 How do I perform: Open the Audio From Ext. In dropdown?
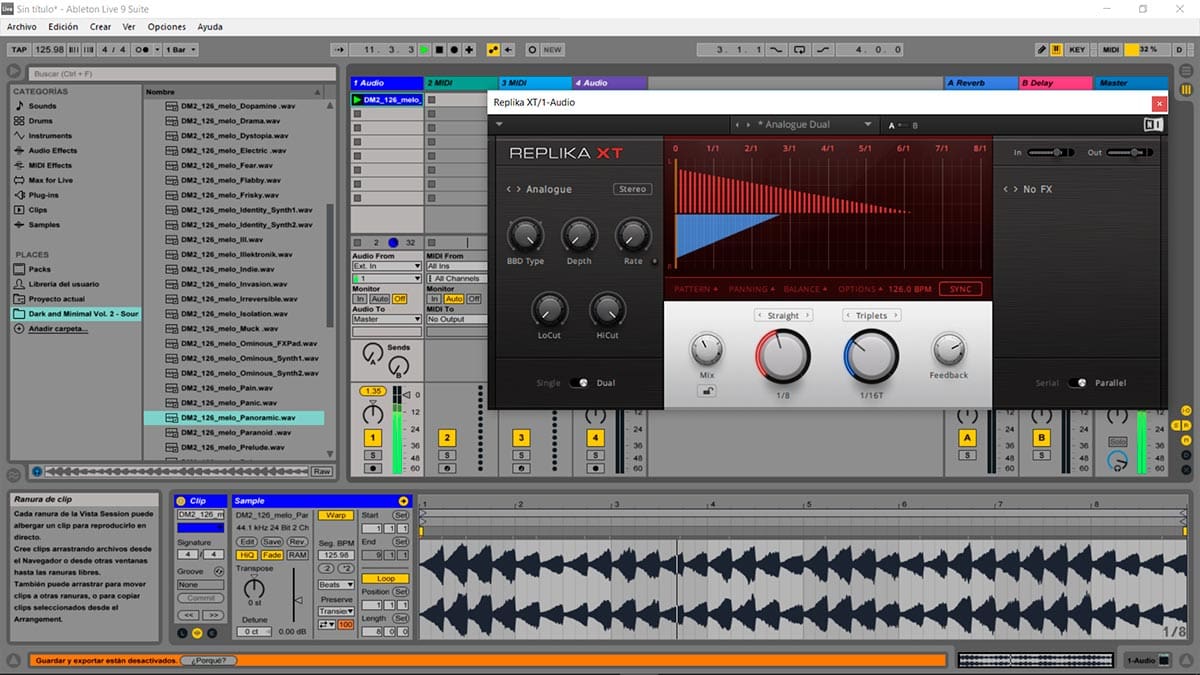click(386, 266)
